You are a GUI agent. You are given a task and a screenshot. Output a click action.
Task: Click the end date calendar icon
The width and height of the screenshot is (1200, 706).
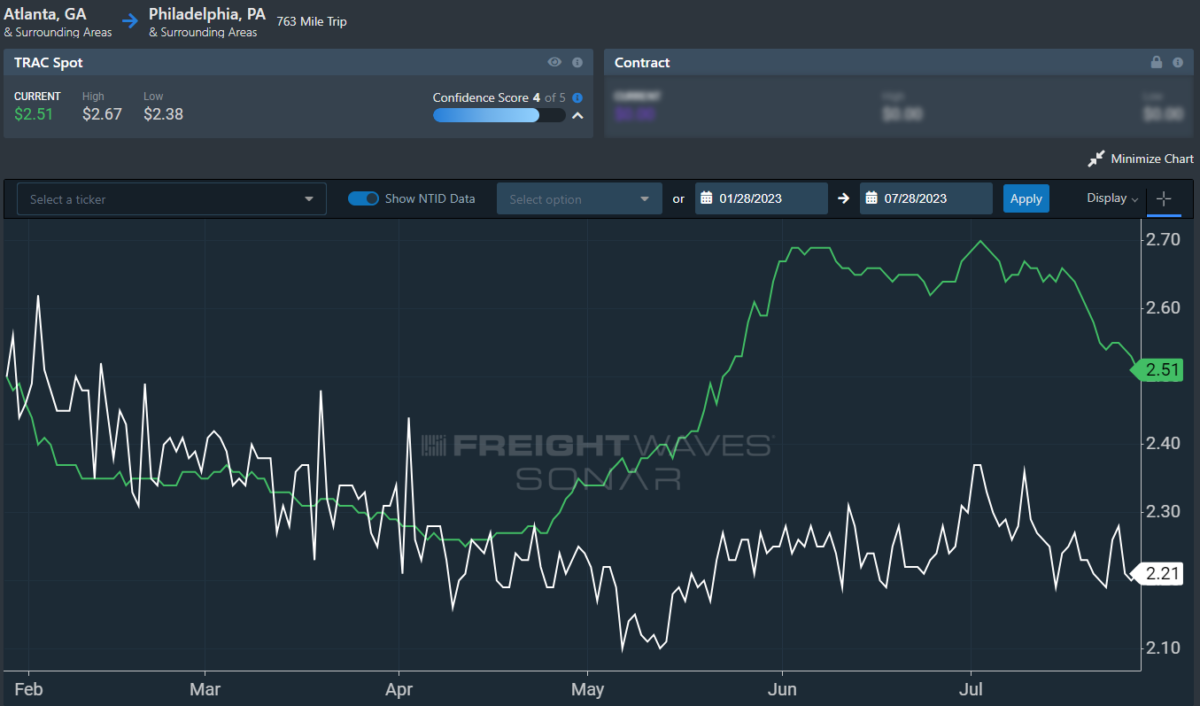click(871, 199)
